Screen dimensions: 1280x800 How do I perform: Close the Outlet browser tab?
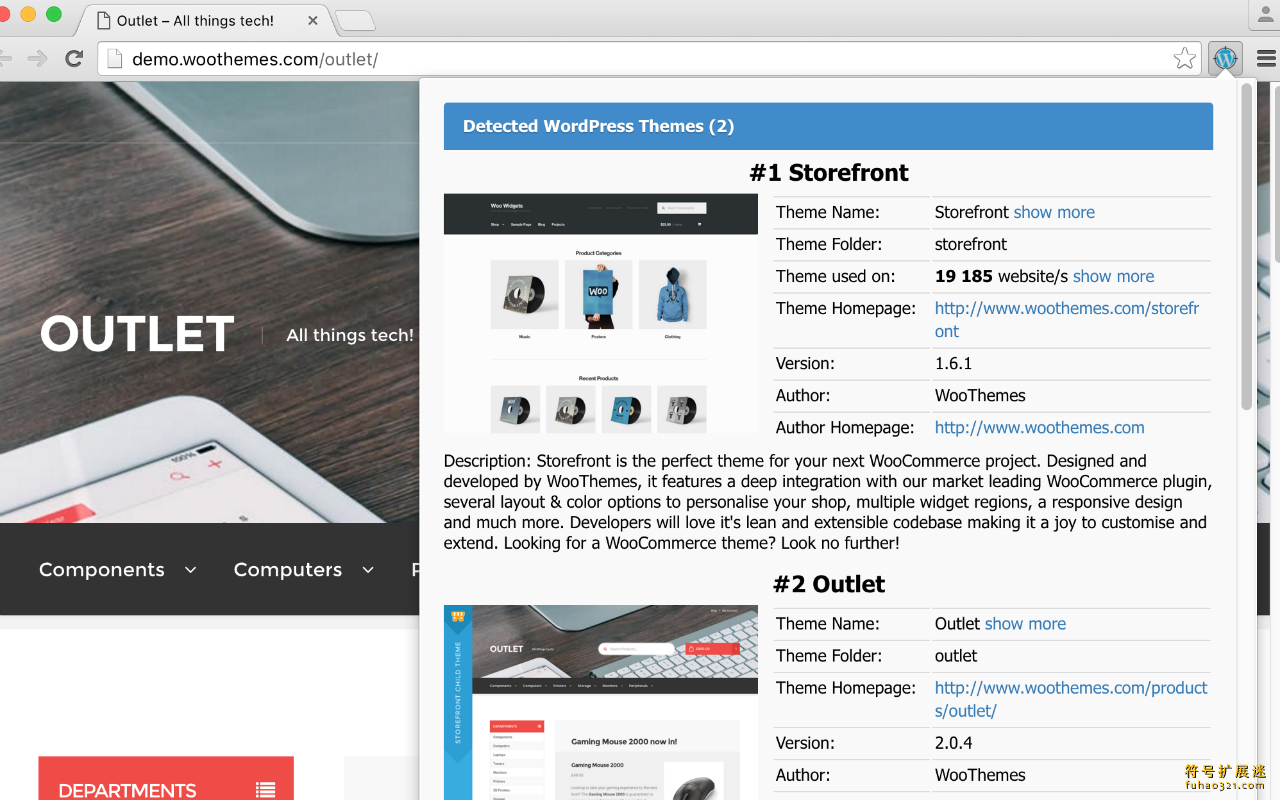[313, 20]
